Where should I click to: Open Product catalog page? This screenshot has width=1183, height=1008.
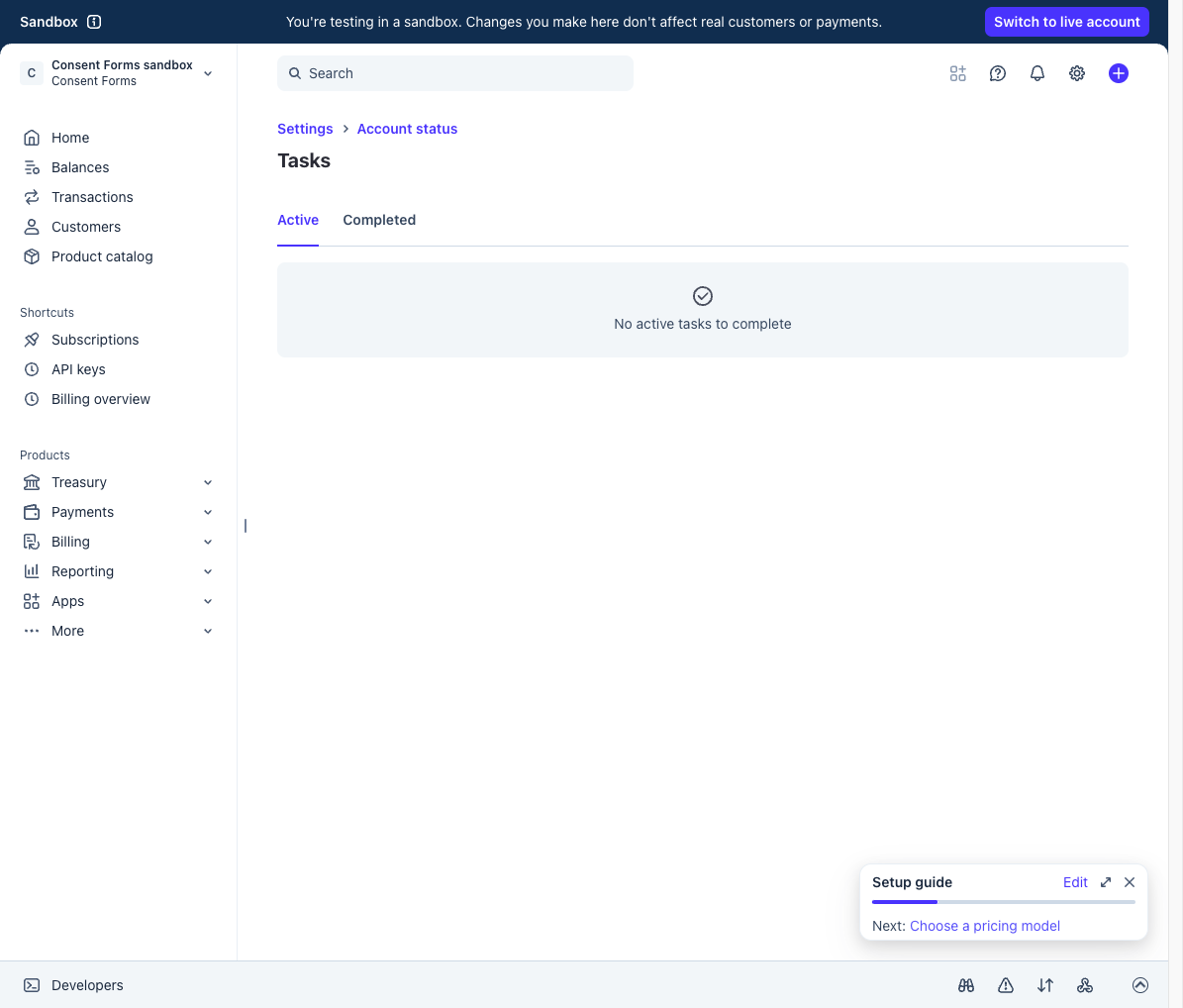pos(102,256)
